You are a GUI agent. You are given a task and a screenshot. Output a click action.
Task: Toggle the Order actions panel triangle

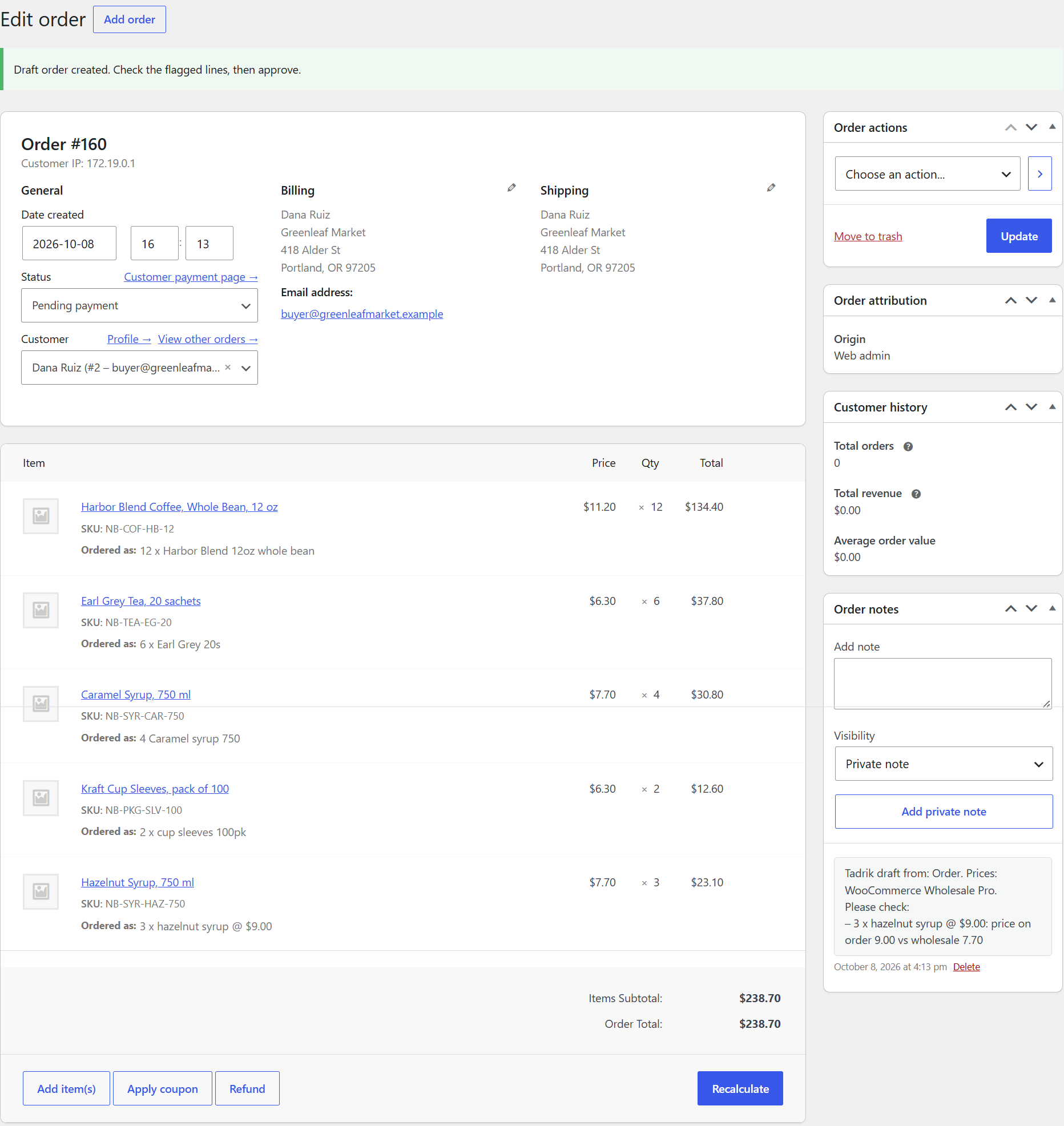click(1052, 127)
